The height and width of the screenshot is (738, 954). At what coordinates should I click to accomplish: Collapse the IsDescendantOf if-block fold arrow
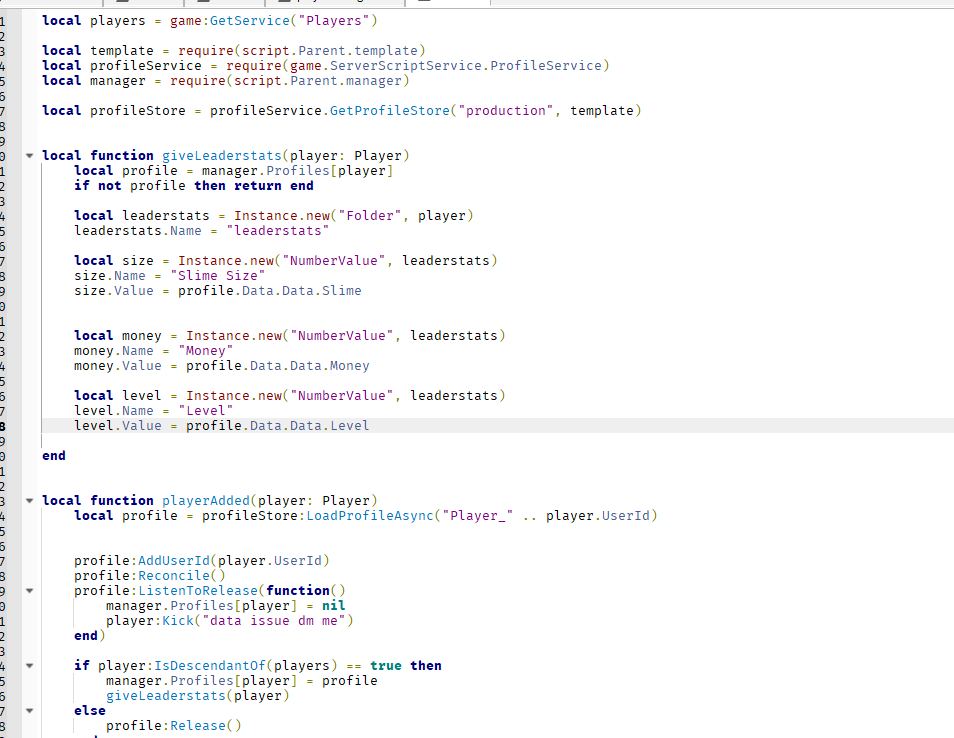(30, 665)
